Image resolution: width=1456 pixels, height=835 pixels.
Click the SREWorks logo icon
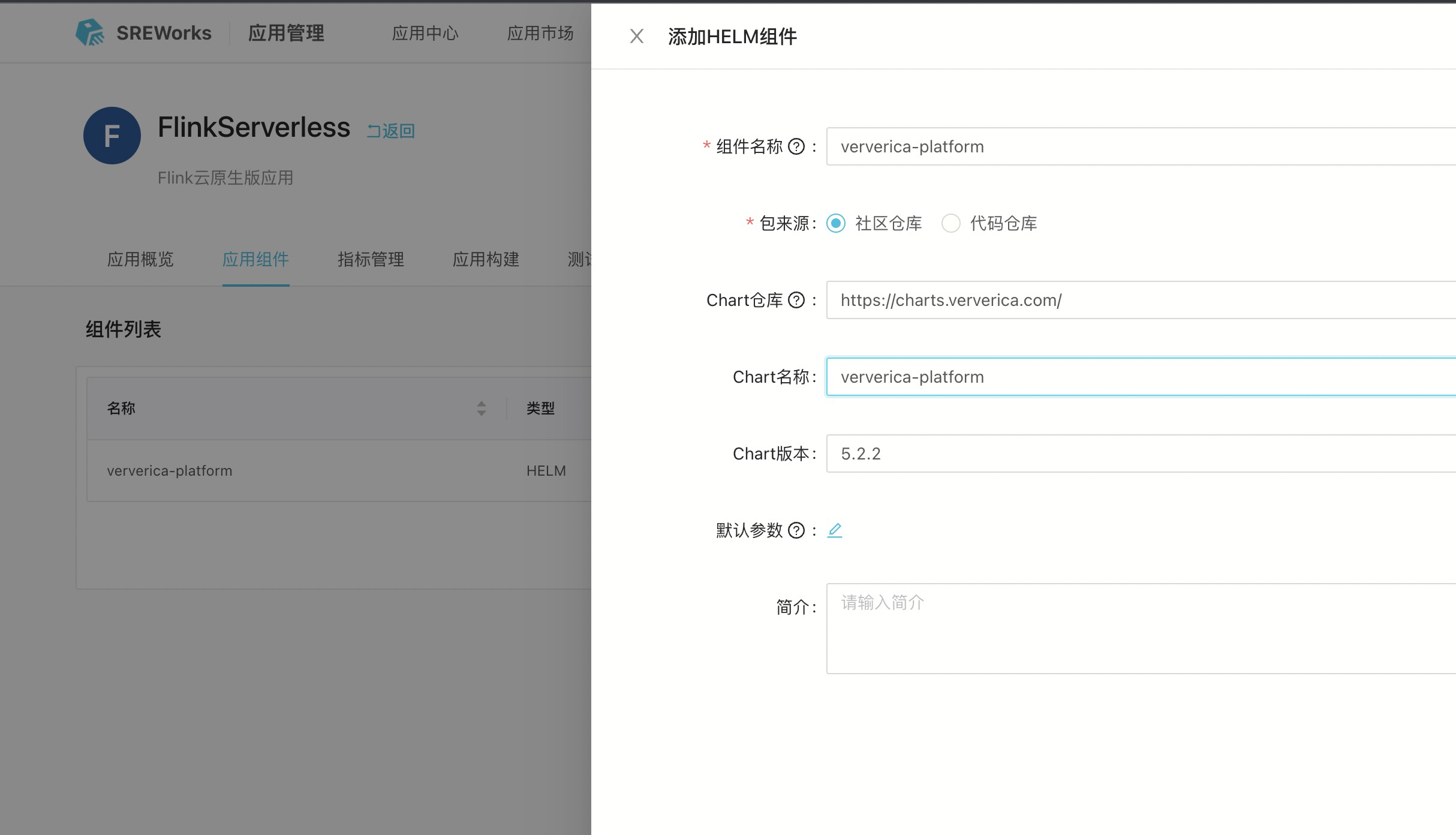pyautogui.click(x=90, y=32)
